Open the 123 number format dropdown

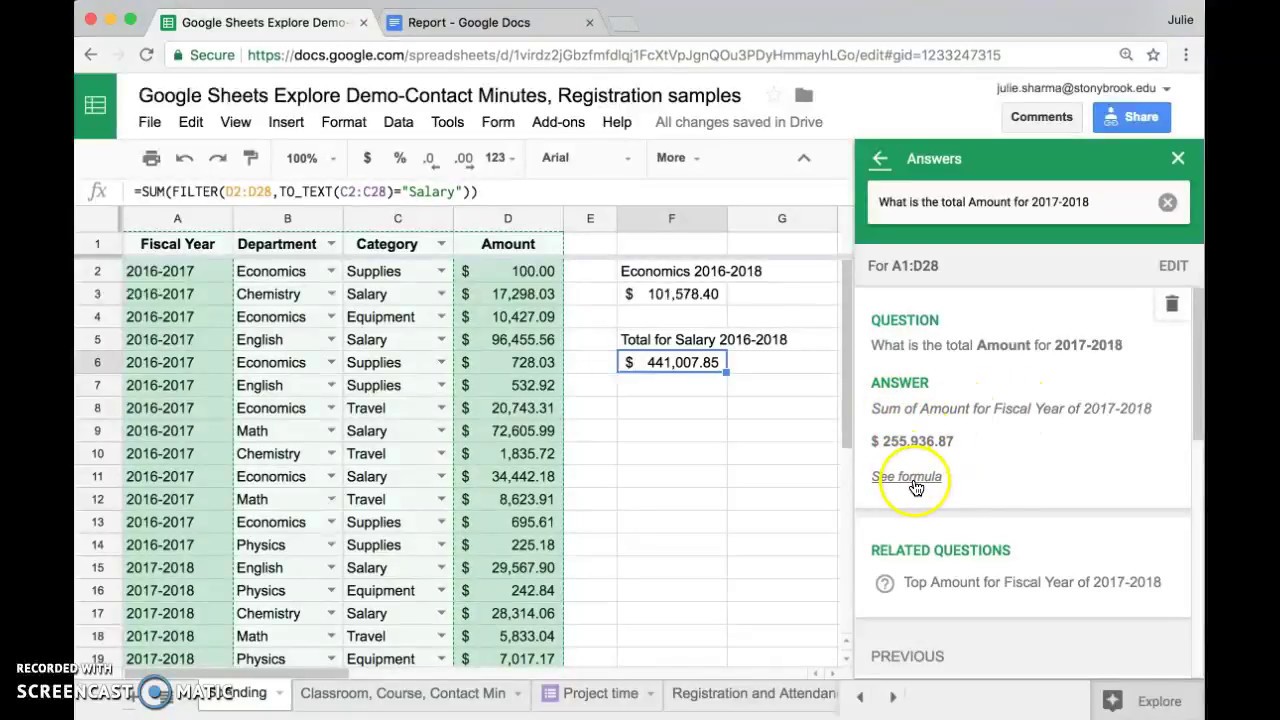coord(500,158)
